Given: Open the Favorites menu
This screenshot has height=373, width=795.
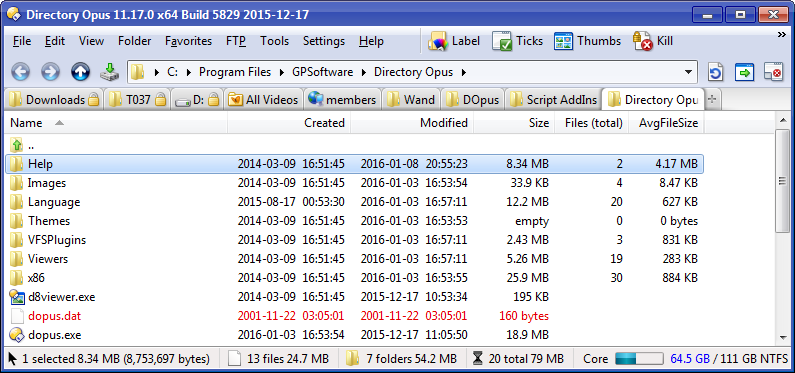Looking at the screenshot, I should coord(189,41).
